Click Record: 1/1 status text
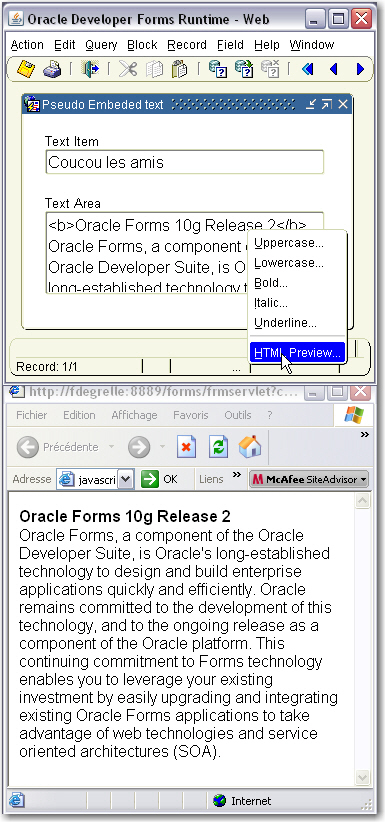Image resolution: width=385 pixels, height=822 pixels. point(46,367)
